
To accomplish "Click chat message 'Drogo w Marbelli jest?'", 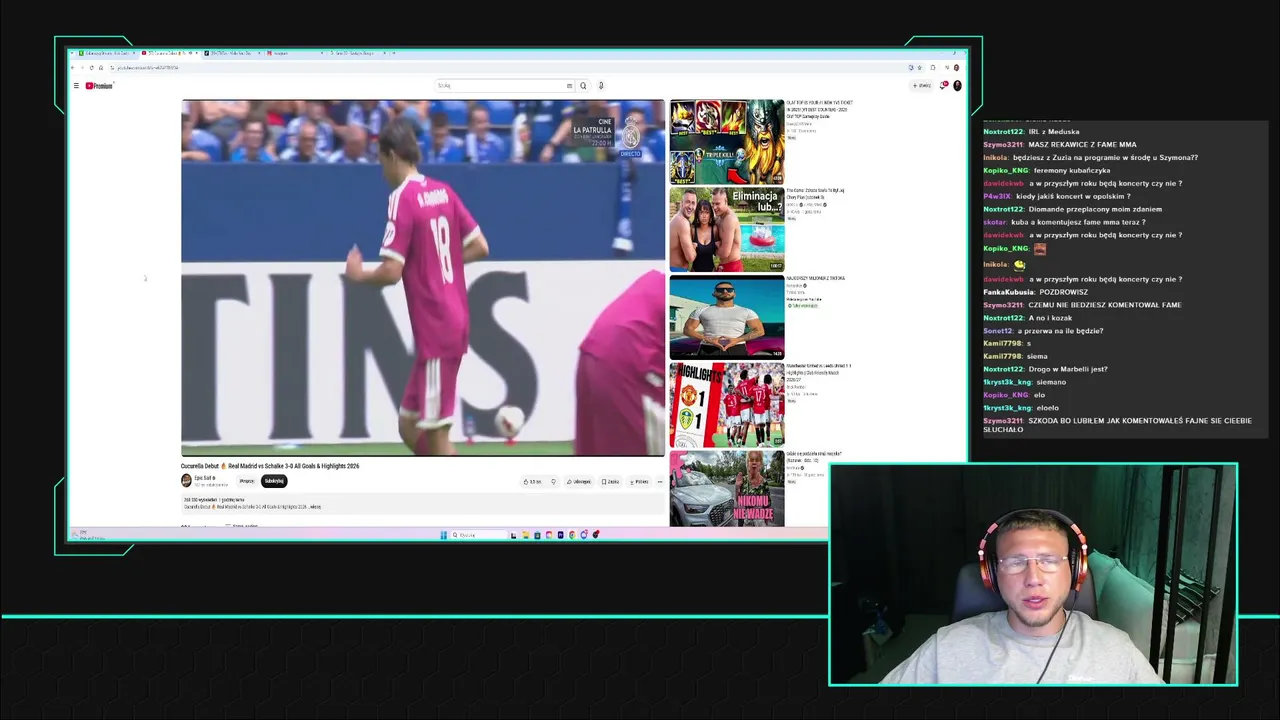I will click(1068, 370).
